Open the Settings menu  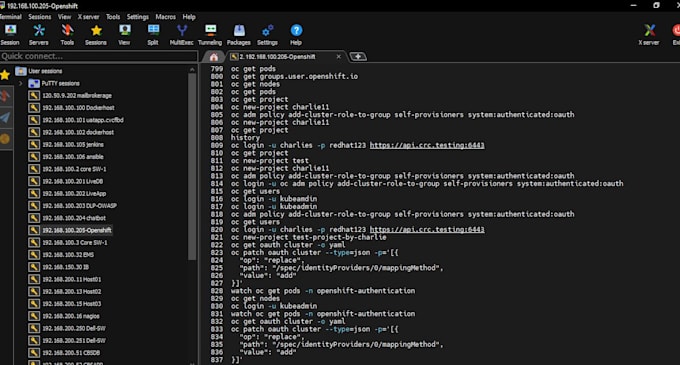click(x=137, y=17)
